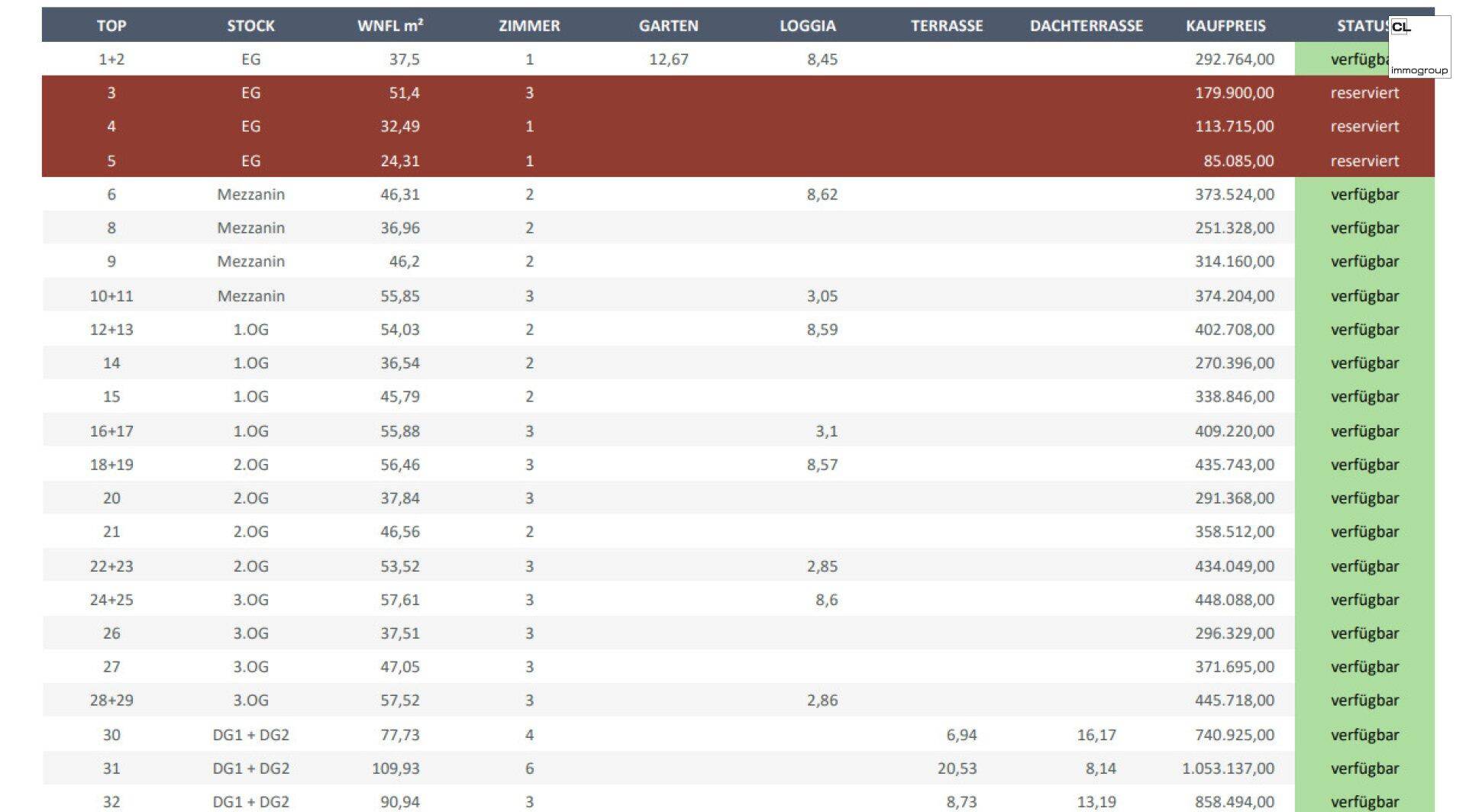Select area 109,93 in Top 31 row
Image resolution: width=1466 pixels, height=812 pixels.
tap(396, 768)
